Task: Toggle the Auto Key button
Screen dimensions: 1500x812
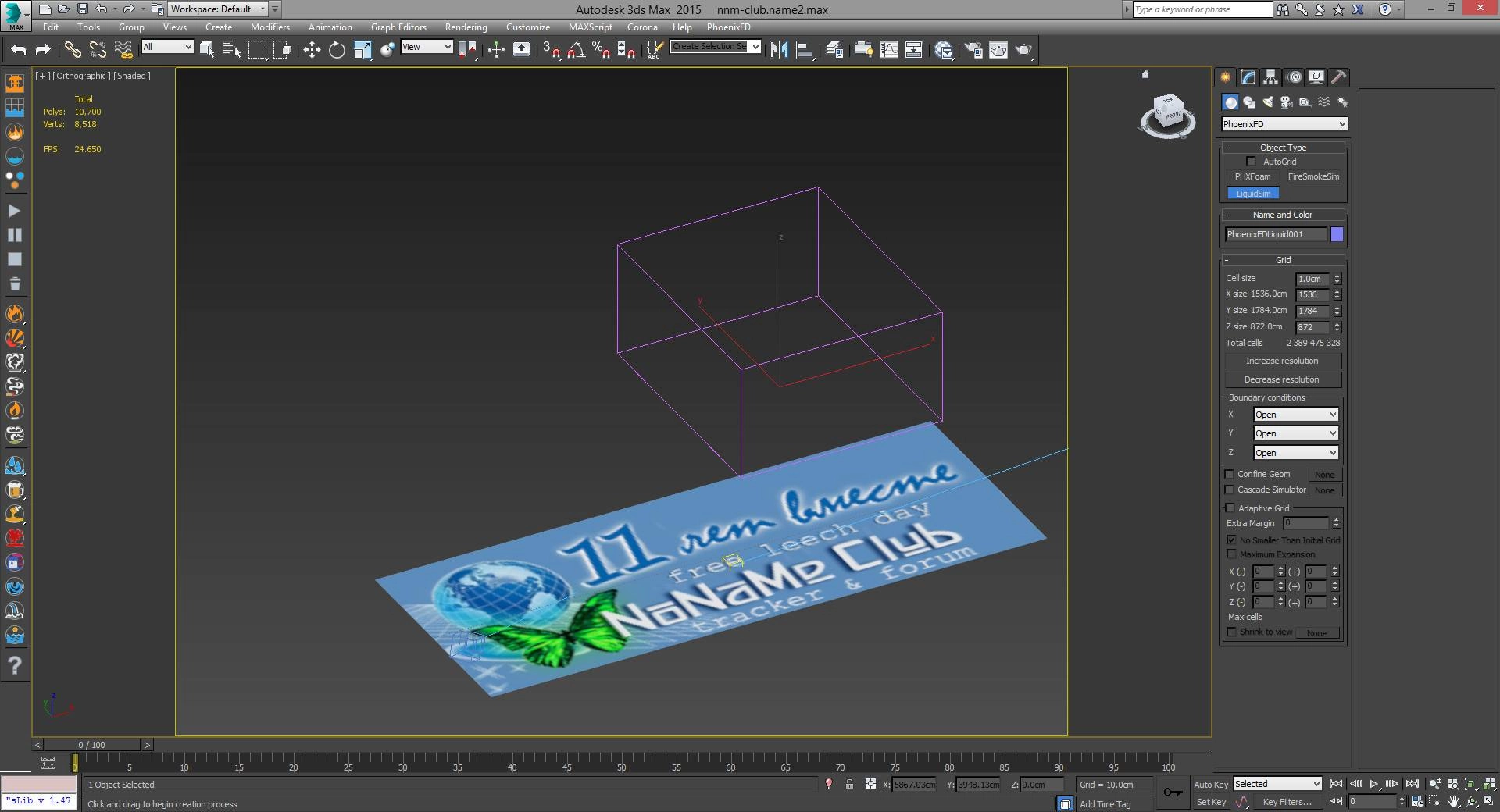Action: tap(1211, 785)
